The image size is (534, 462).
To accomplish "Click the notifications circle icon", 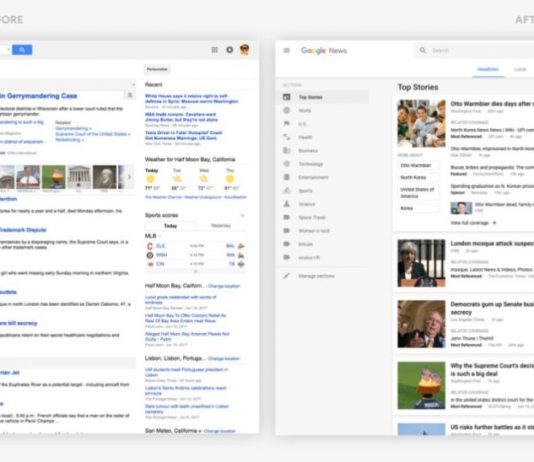I will click(x=230, y=50).
